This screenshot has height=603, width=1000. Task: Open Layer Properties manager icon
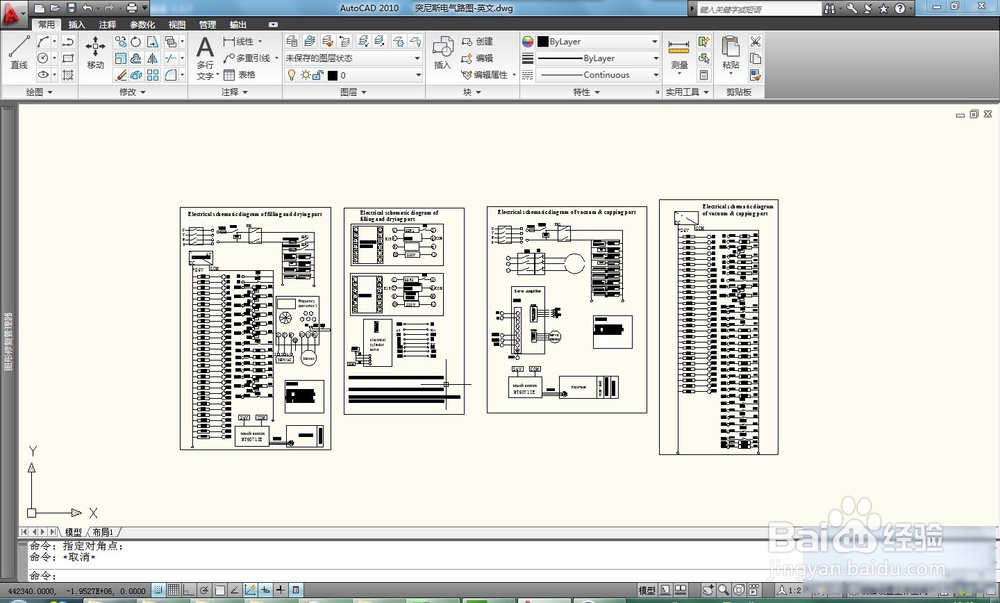[x=291, y=41]
